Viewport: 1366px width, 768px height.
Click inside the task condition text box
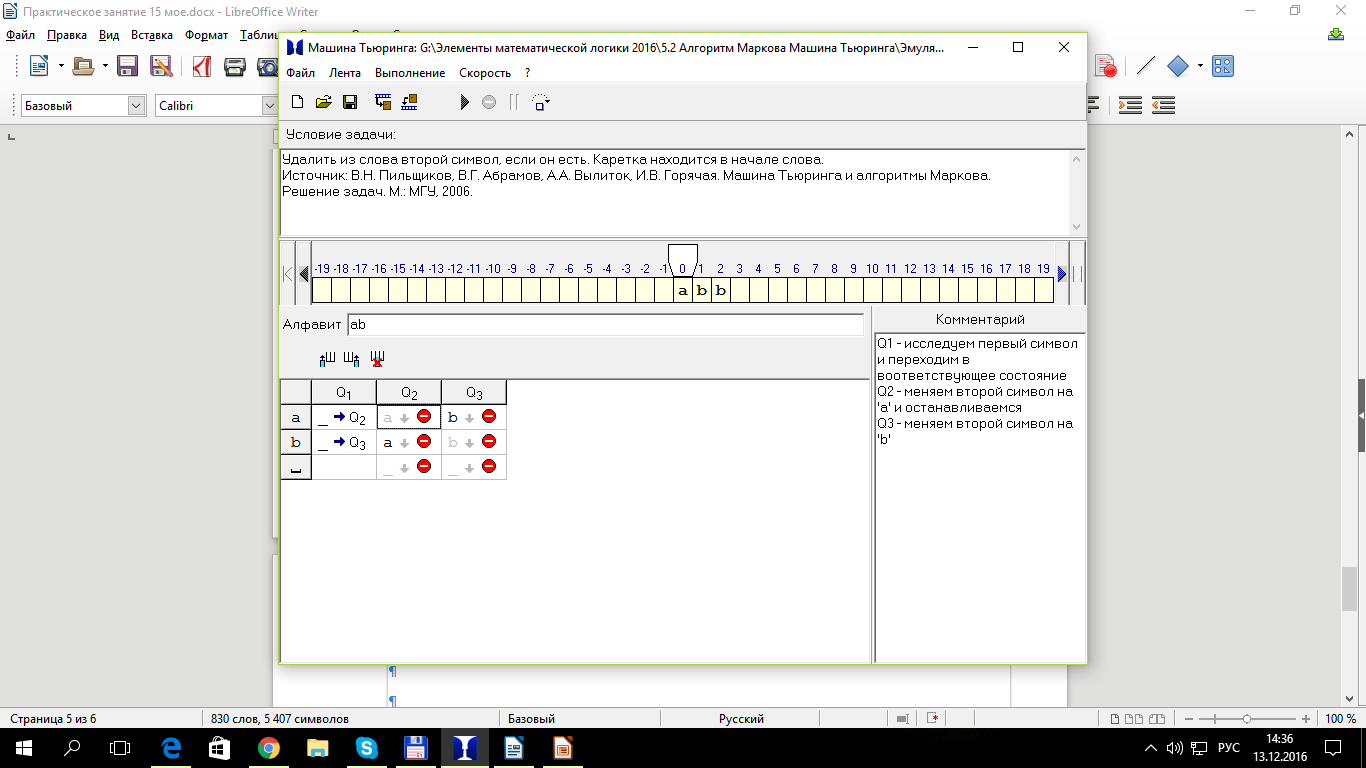tap(675, 193)
